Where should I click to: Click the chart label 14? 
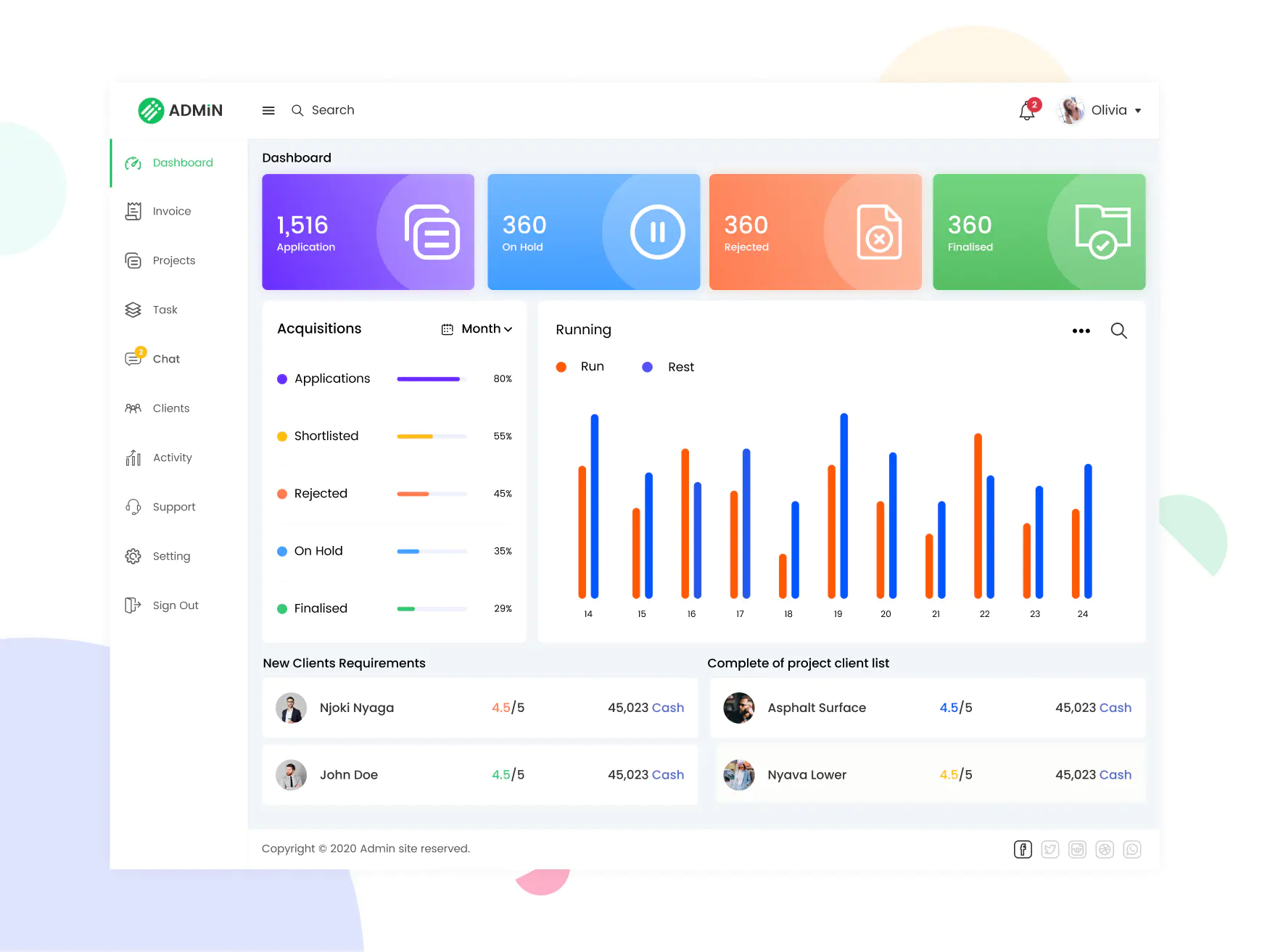click(588, 614)
